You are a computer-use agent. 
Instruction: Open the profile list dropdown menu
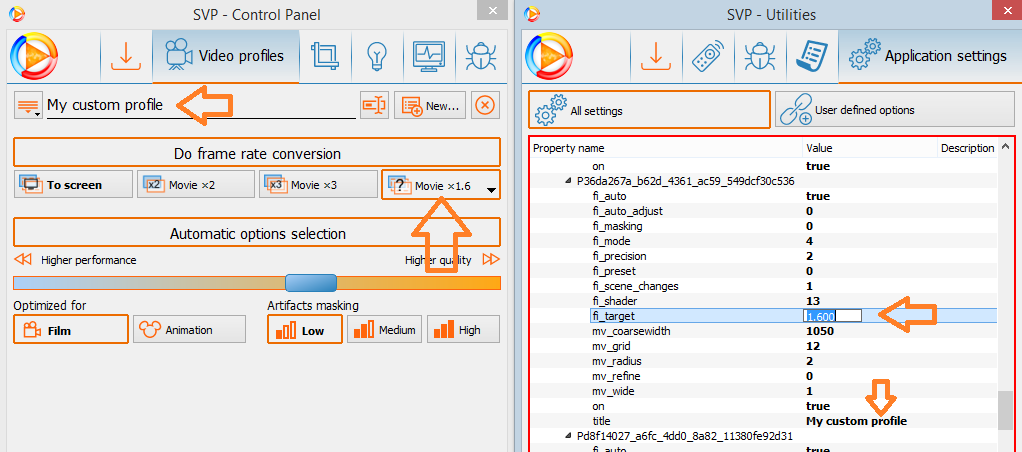pos(28,106)
